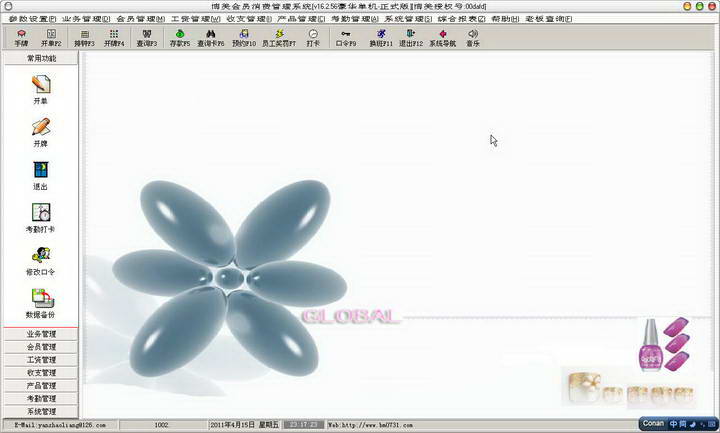Open the 产品管理(C) menu
The image size is (720, 433).
301,19
